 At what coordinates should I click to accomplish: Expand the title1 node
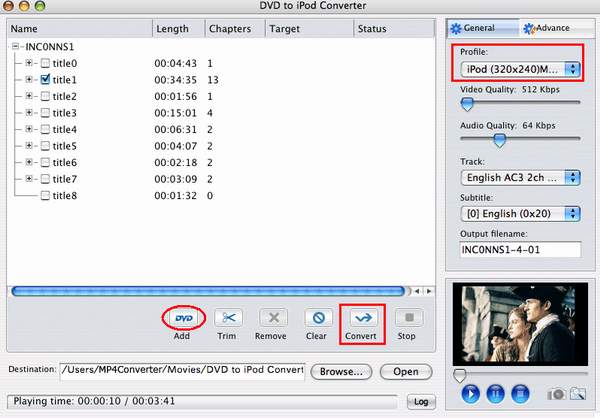[x=29, y=79]
